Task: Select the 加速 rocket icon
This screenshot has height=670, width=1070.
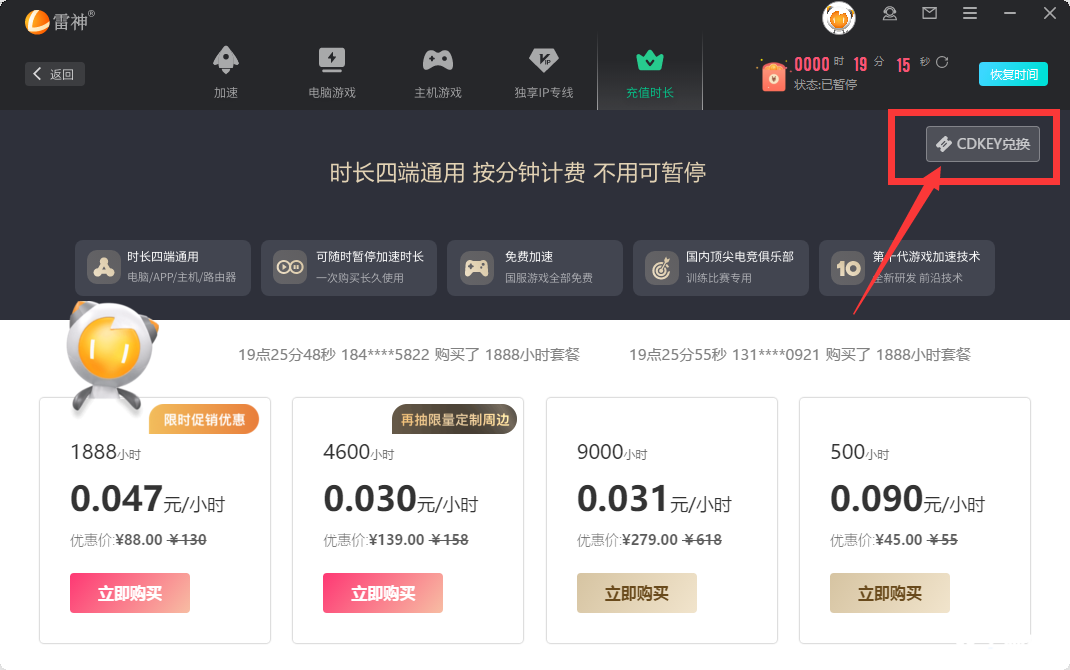Action: click(226, 60)
